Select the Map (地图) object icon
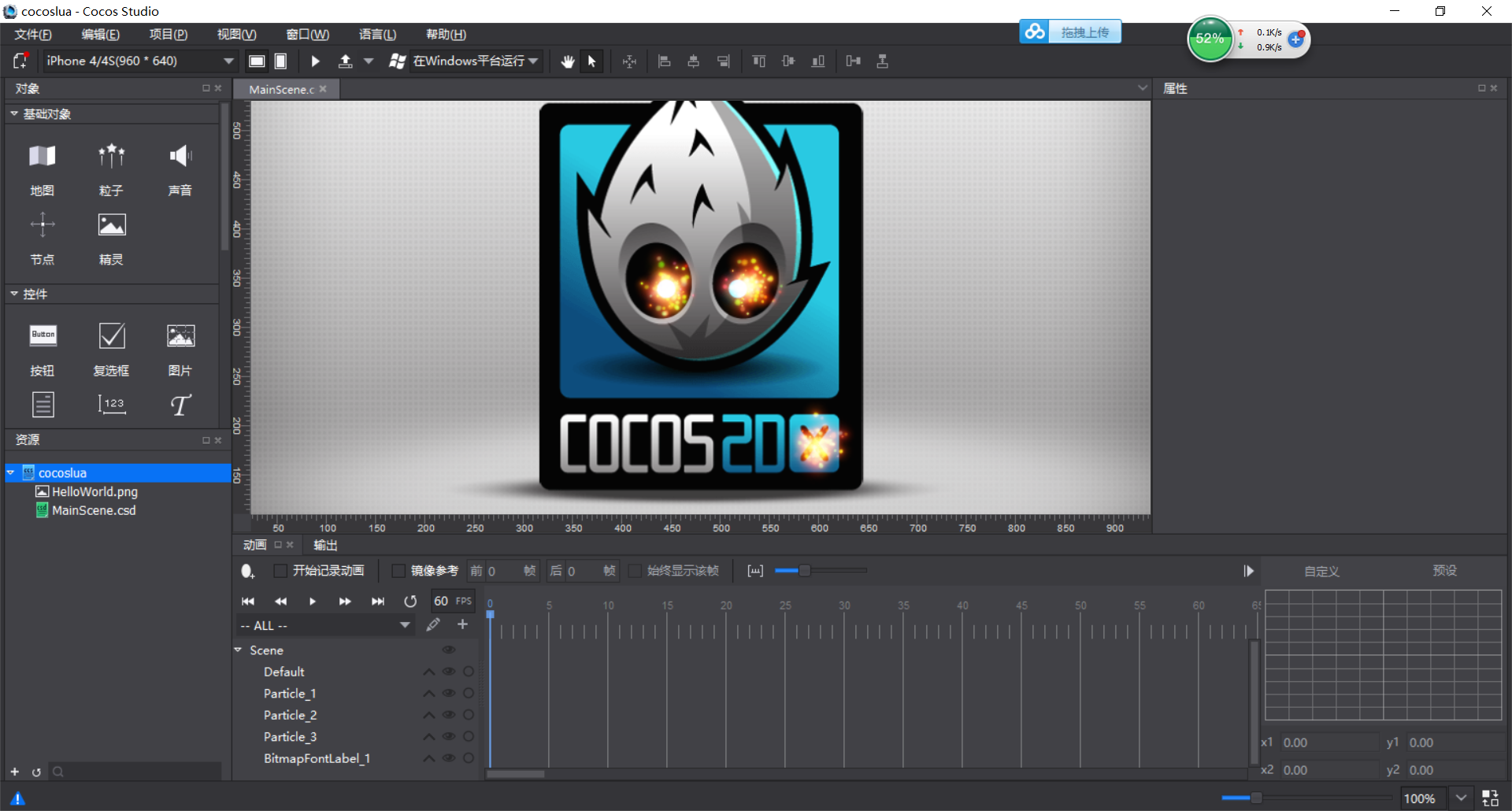 (x=43, y=156)
